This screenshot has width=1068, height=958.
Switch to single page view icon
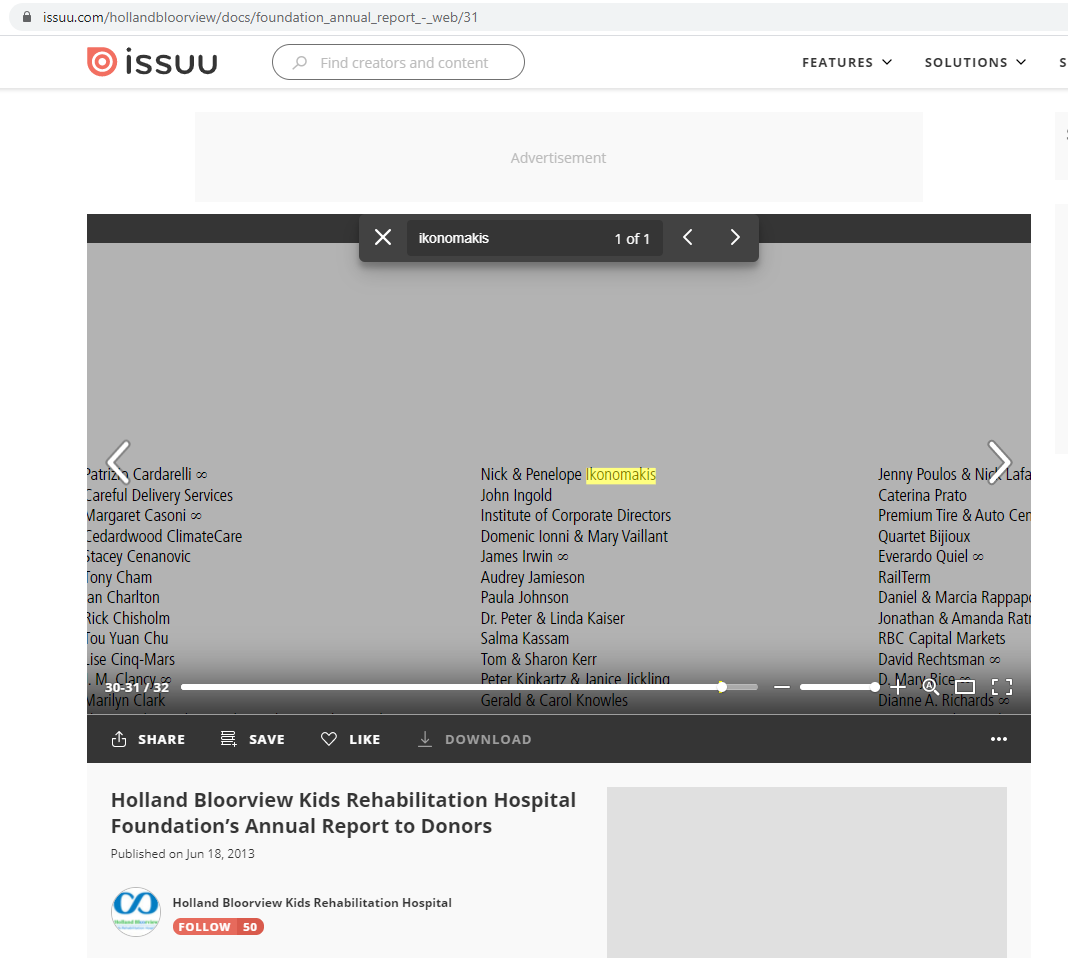(x=965, y=687)
